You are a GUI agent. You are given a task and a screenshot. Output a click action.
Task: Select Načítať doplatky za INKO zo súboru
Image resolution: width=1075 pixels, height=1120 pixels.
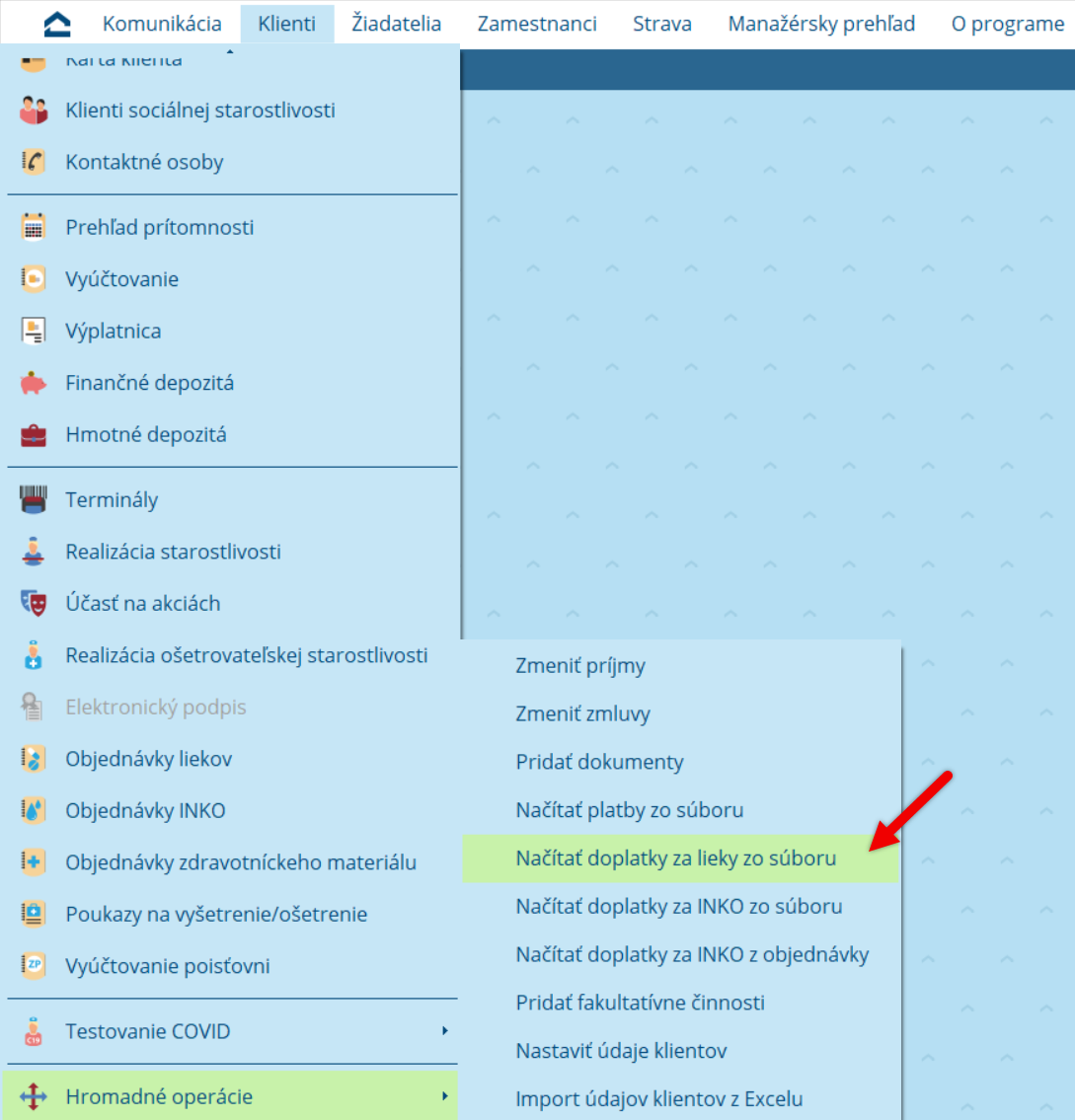point(680,907)
